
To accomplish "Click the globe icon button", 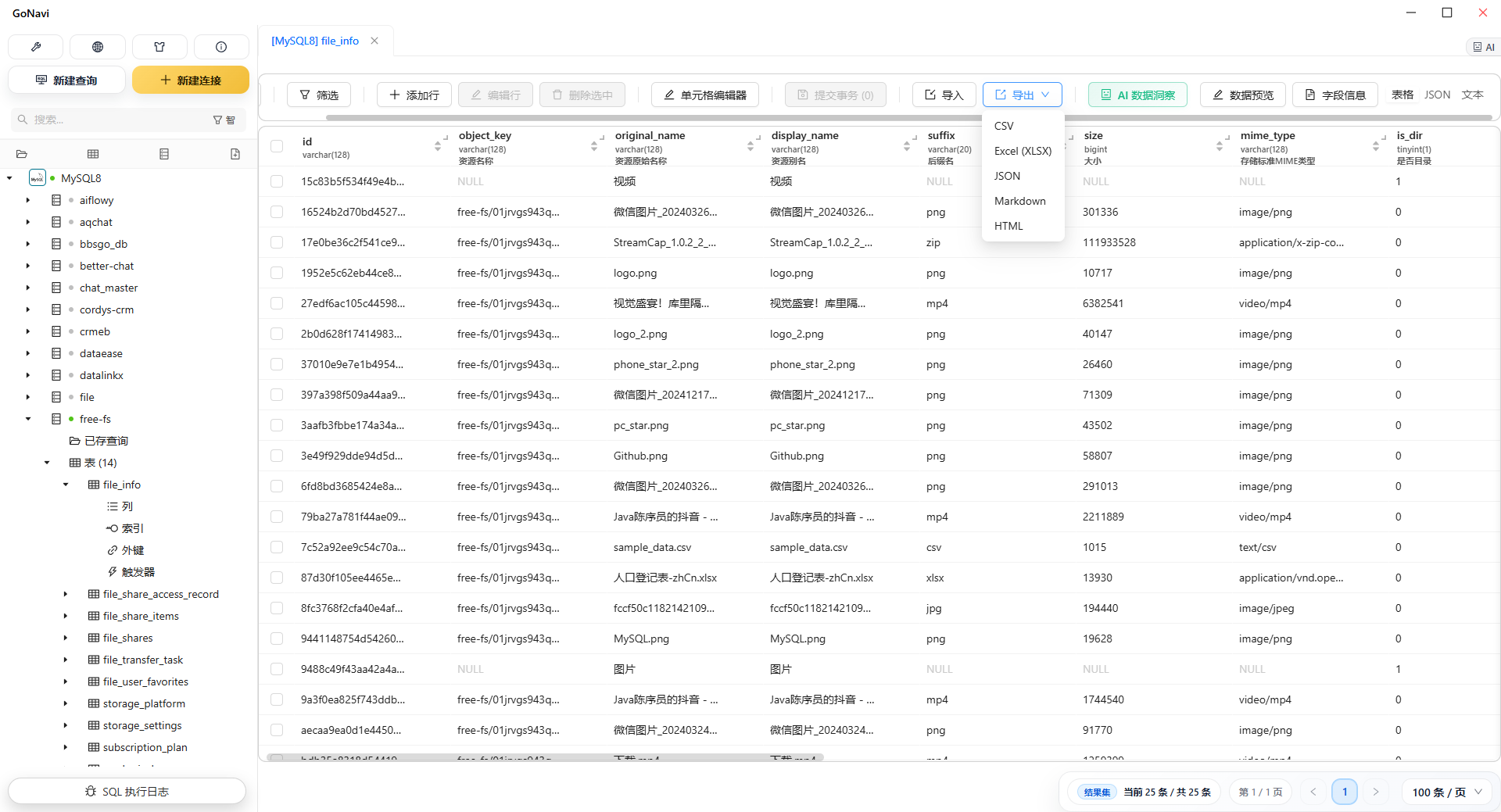I will [98, 47].
